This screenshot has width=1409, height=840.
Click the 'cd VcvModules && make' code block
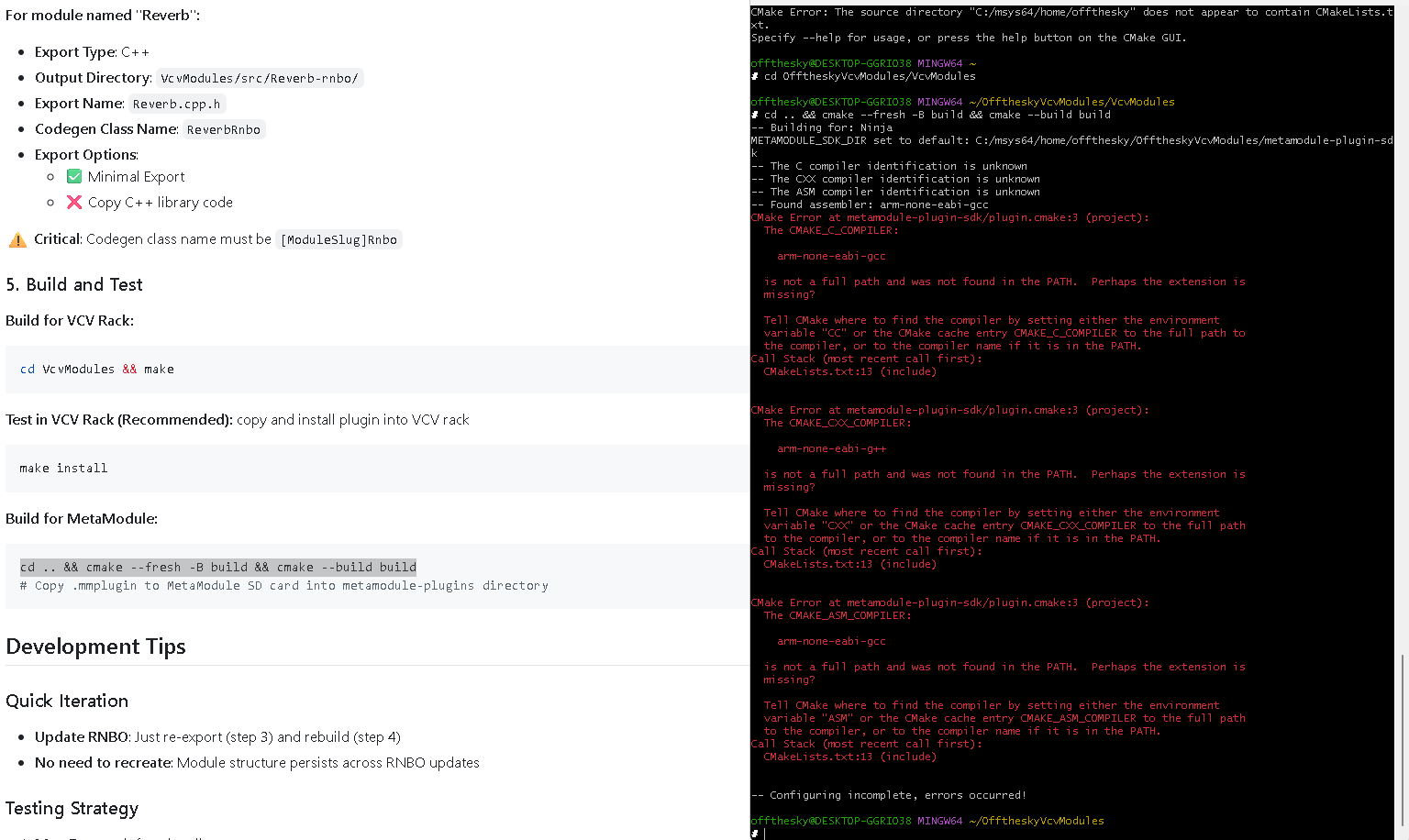[x=97, y=369]
